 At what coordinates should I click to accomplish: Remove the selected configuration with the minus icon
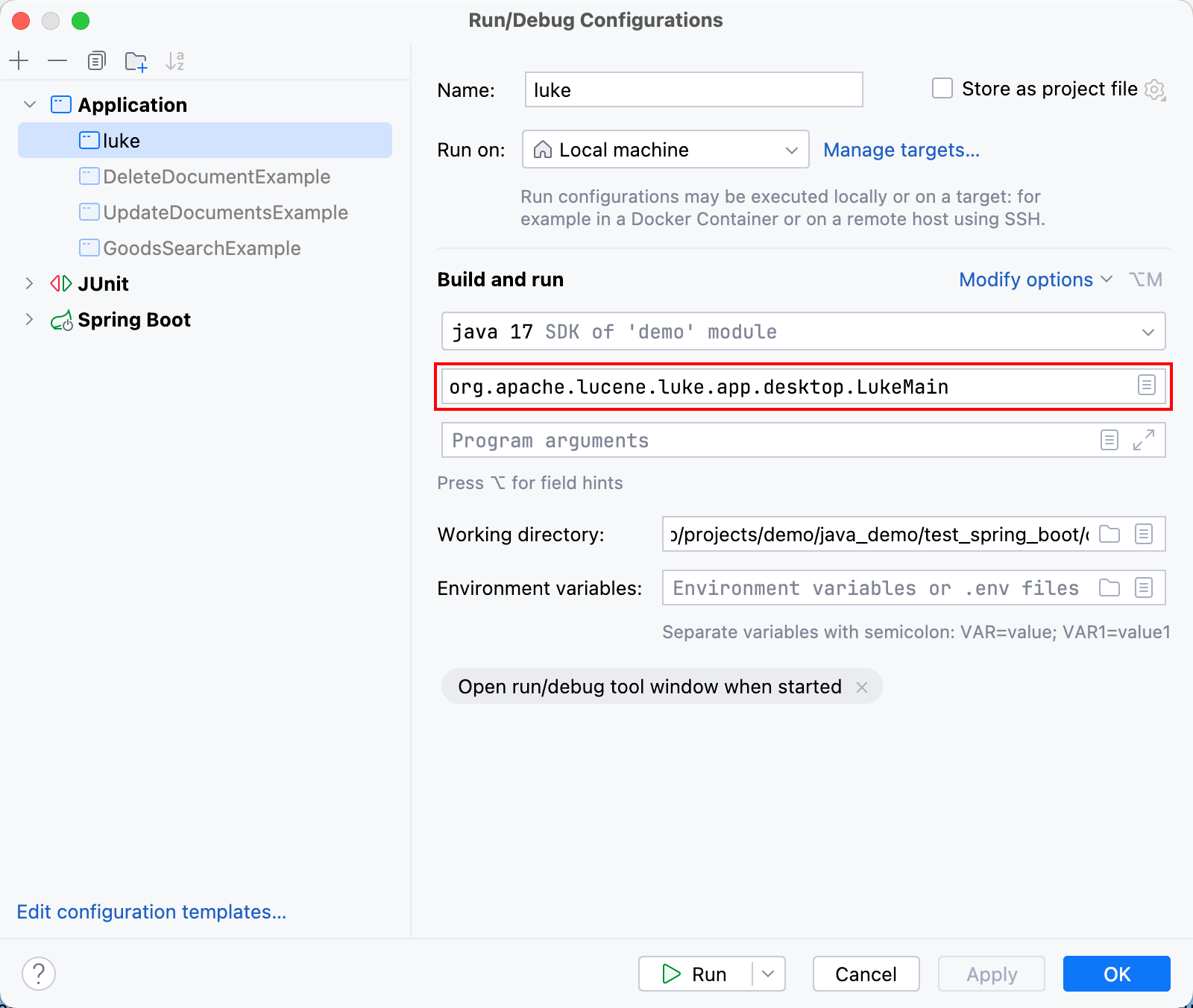click(57, 60)
